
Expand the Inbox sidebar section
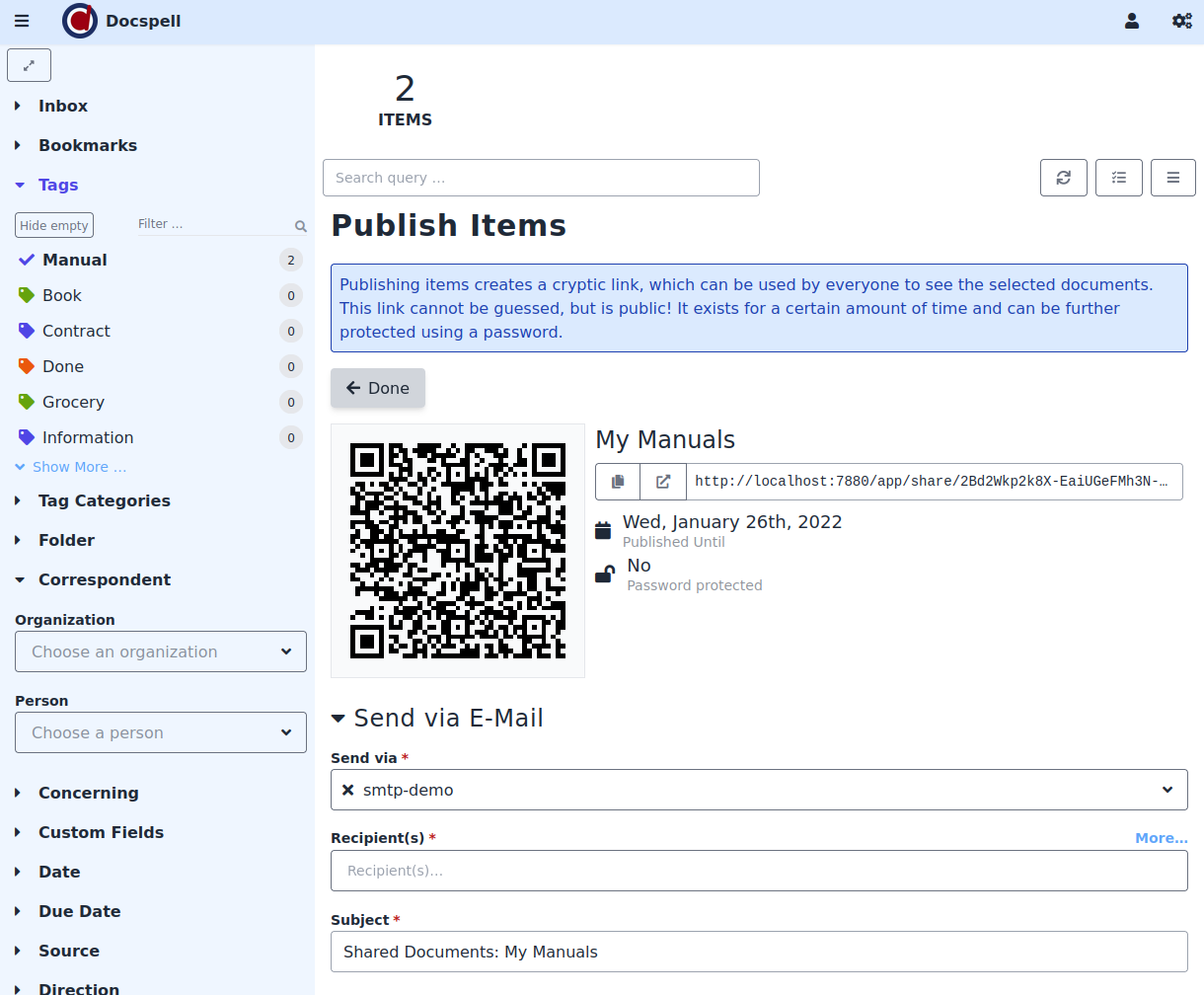tap(62, 106)
